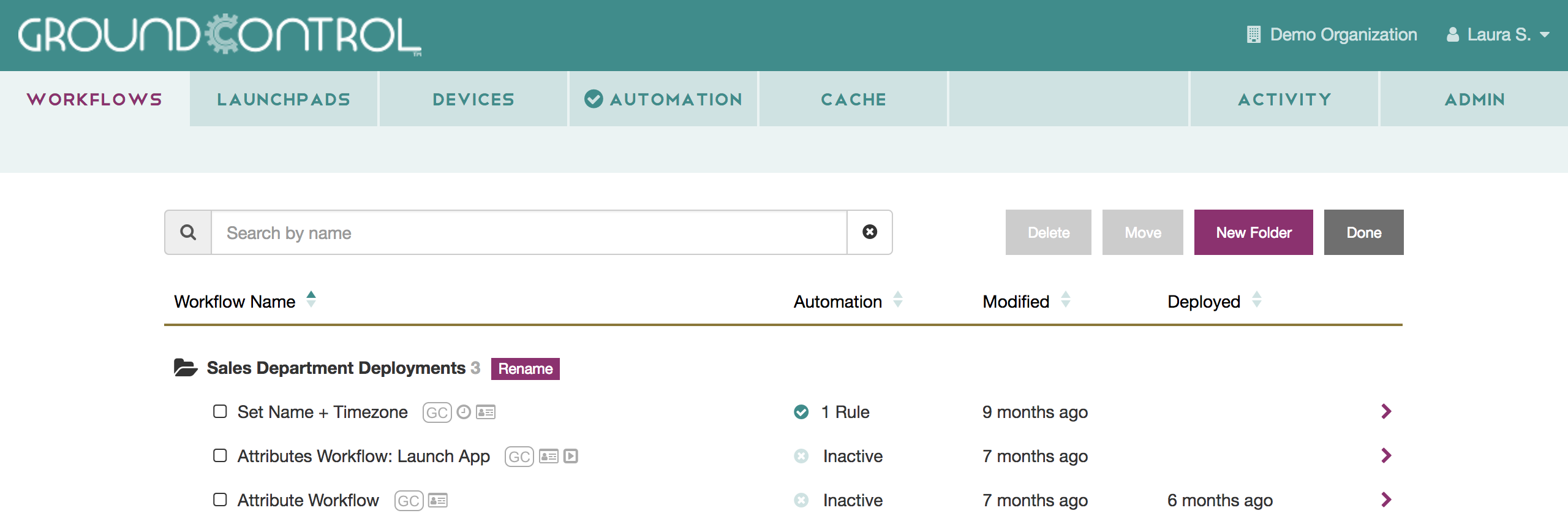Click play icon on Attributes Workflow: Launch App
Screen dimensions: 1568x532
point(571,456)
